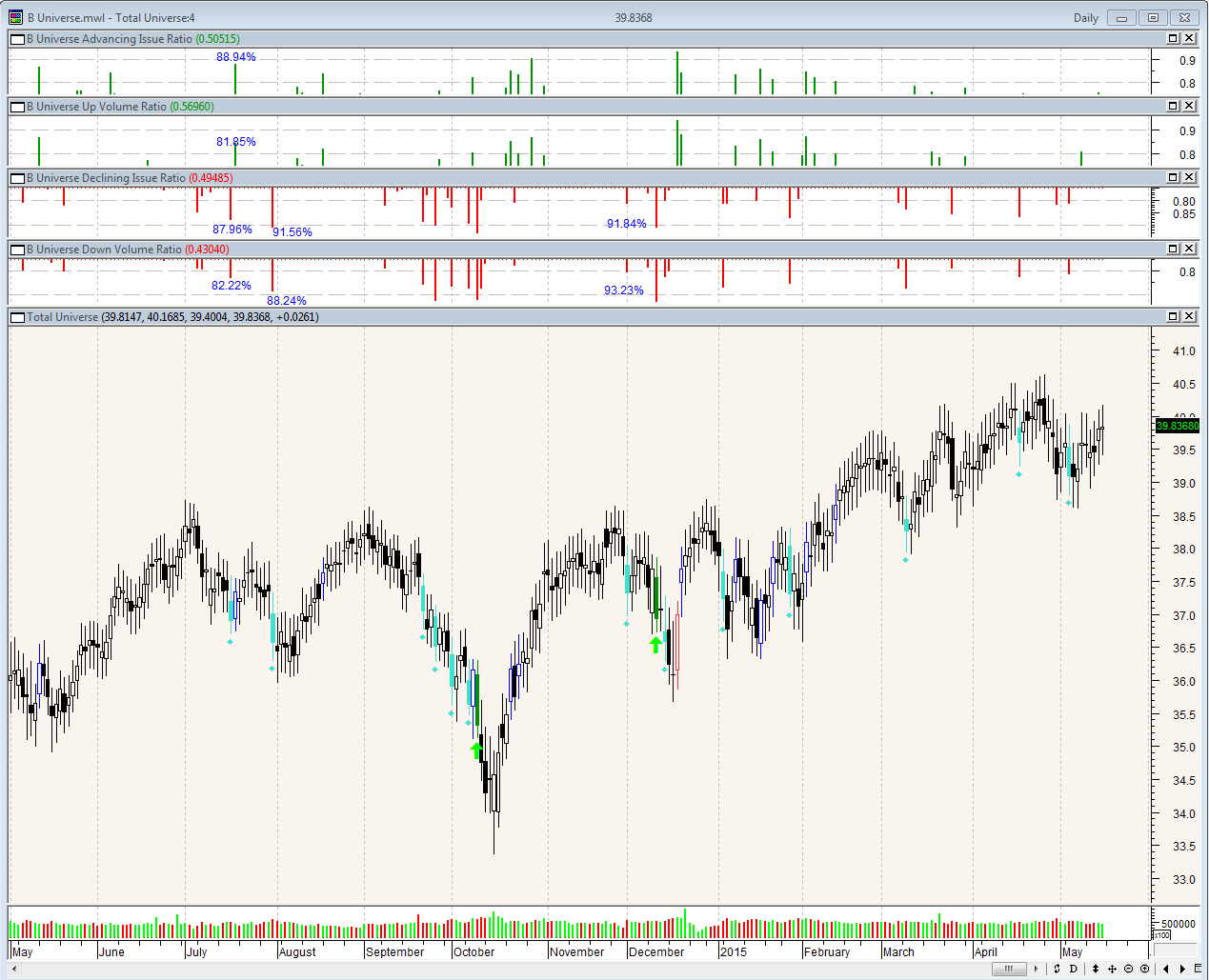1209x980 pixels.
Task: Maximize the Total Universe price pane
Action: click(1174, 316)
